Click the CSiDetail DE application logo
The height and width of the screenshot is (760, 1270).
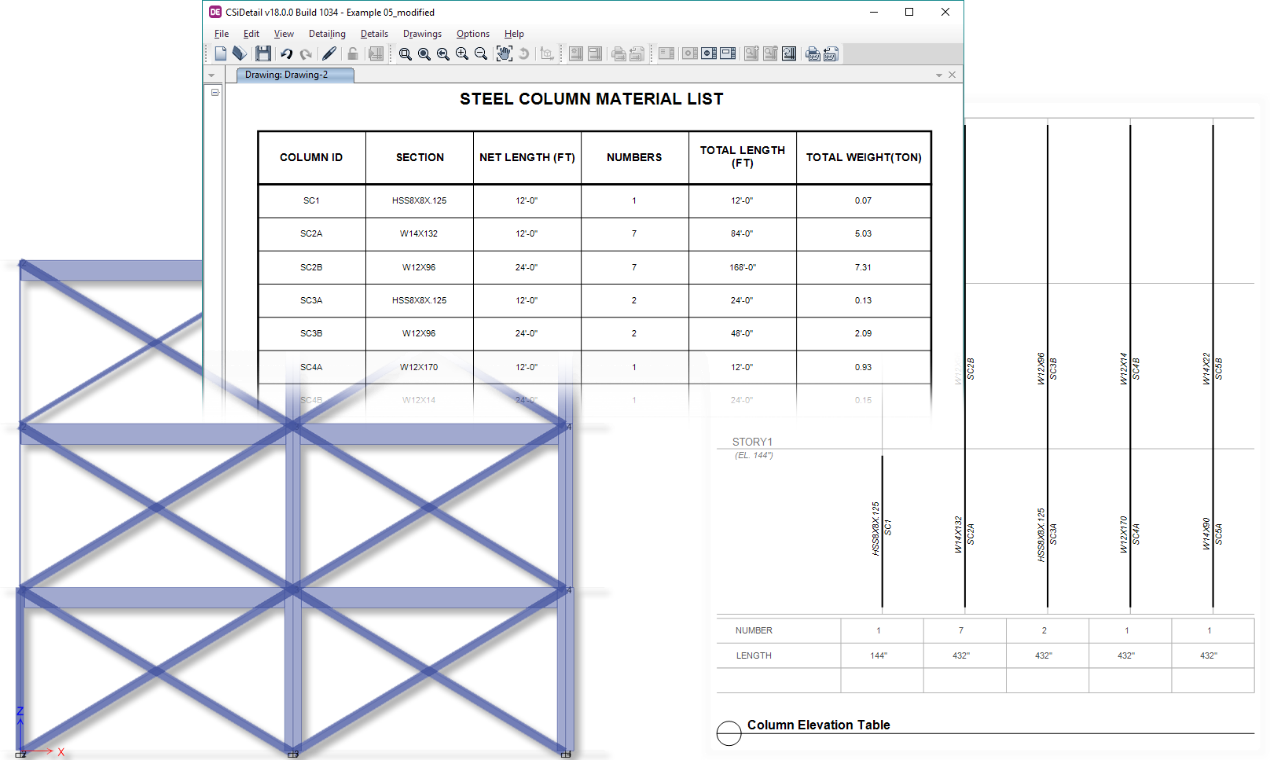pyautogui.click(x=216, y=12)
